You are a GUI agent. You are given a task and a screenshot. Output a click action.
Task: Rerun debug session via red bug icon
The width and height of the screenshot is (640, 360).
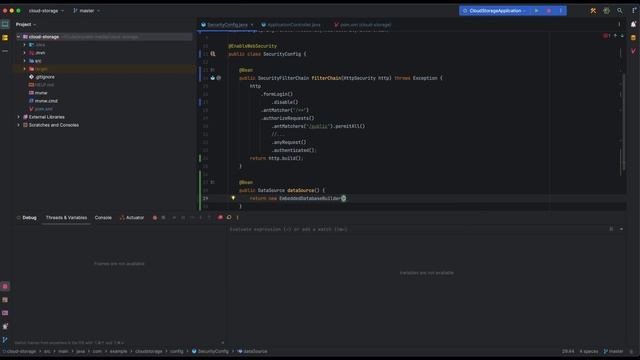[x=155, y=218]
